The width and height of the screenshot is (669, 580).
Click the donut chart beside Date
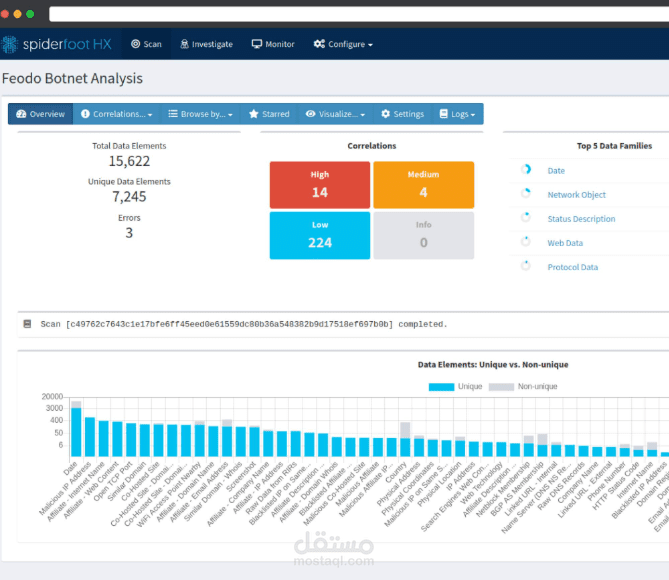point(526,169)
